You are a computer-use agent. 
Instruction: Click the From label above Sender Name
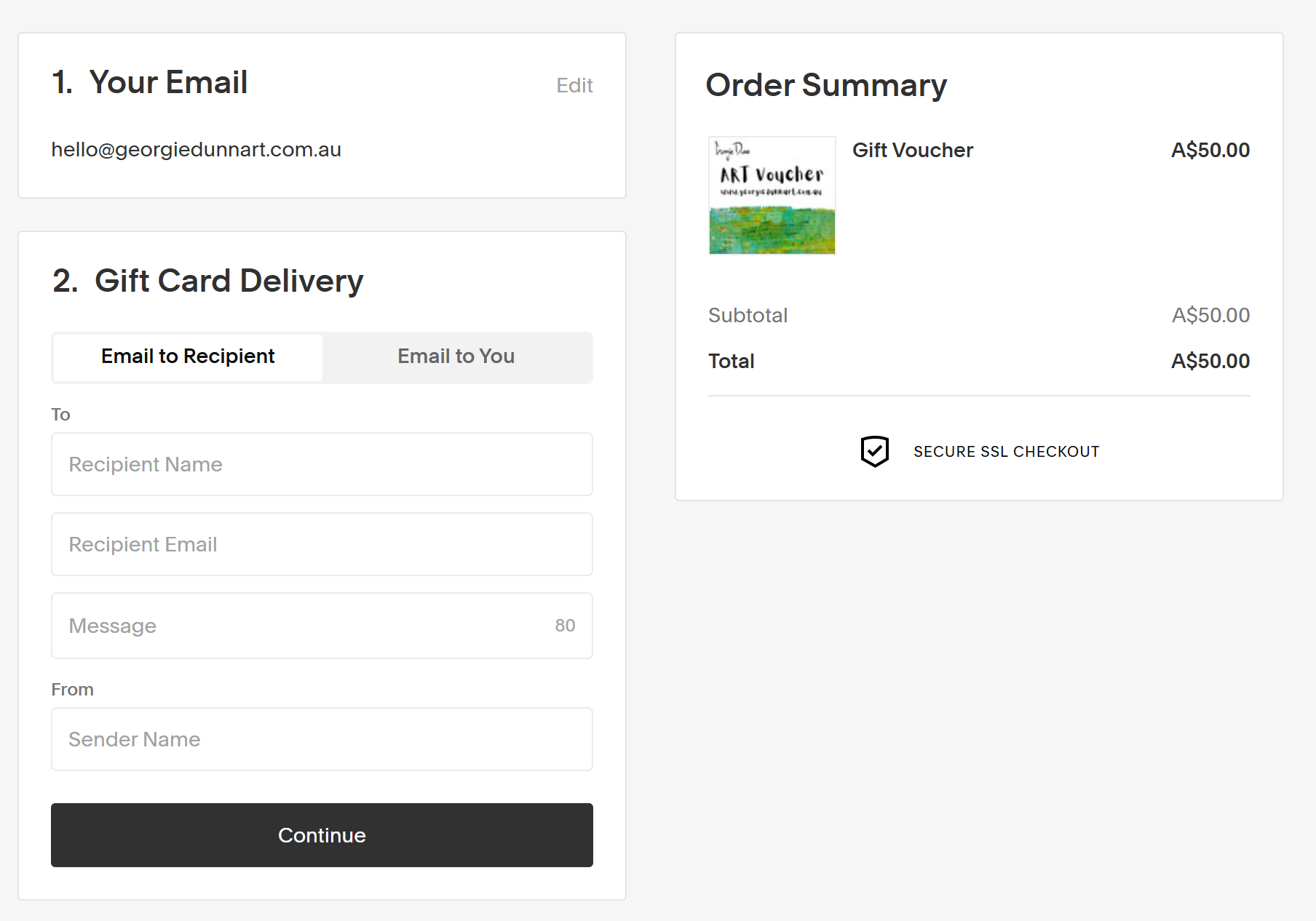tap(72, 690)
